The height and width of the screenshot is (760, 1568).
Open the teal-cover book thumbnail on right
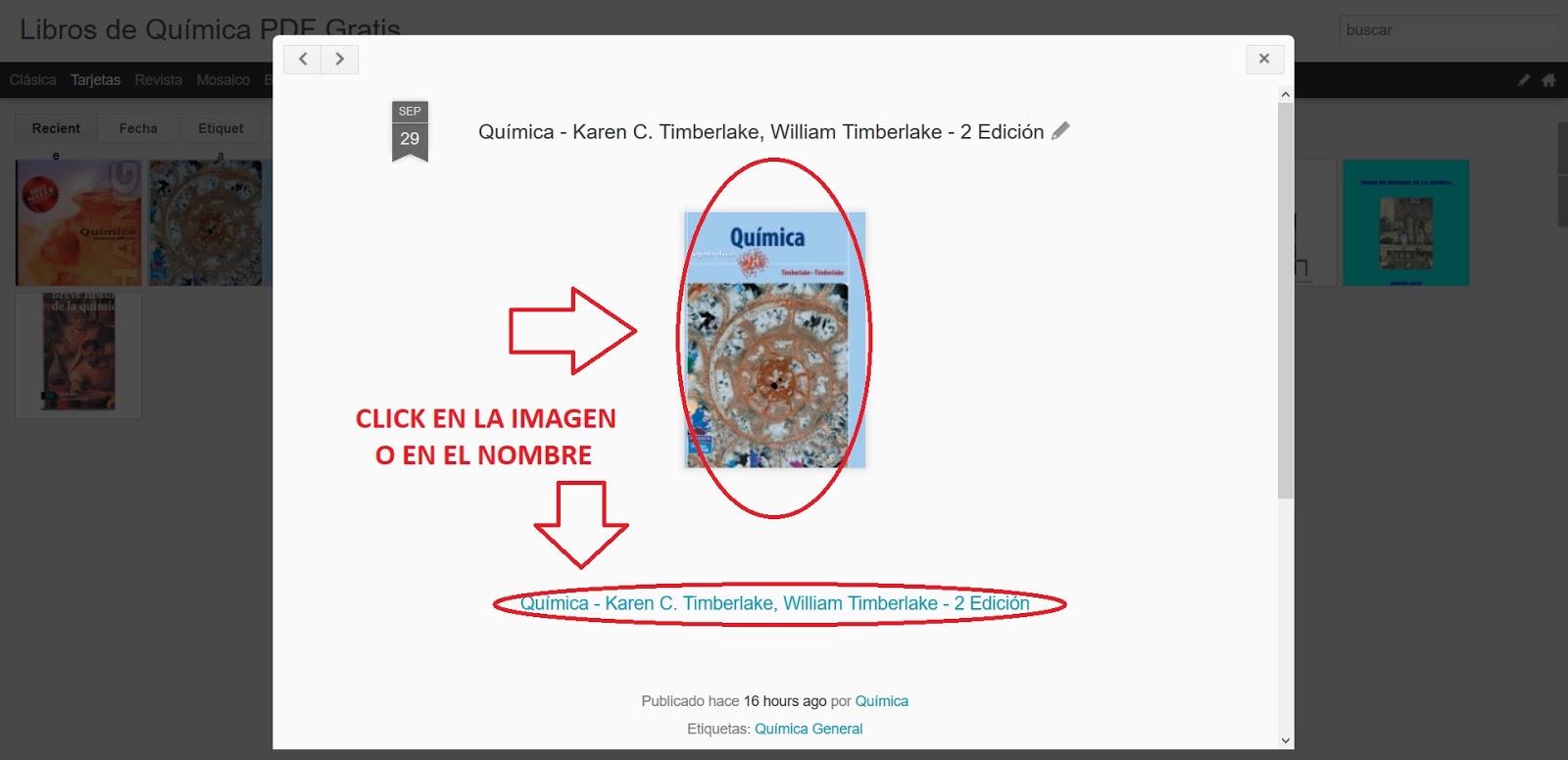pos(1405,223)
